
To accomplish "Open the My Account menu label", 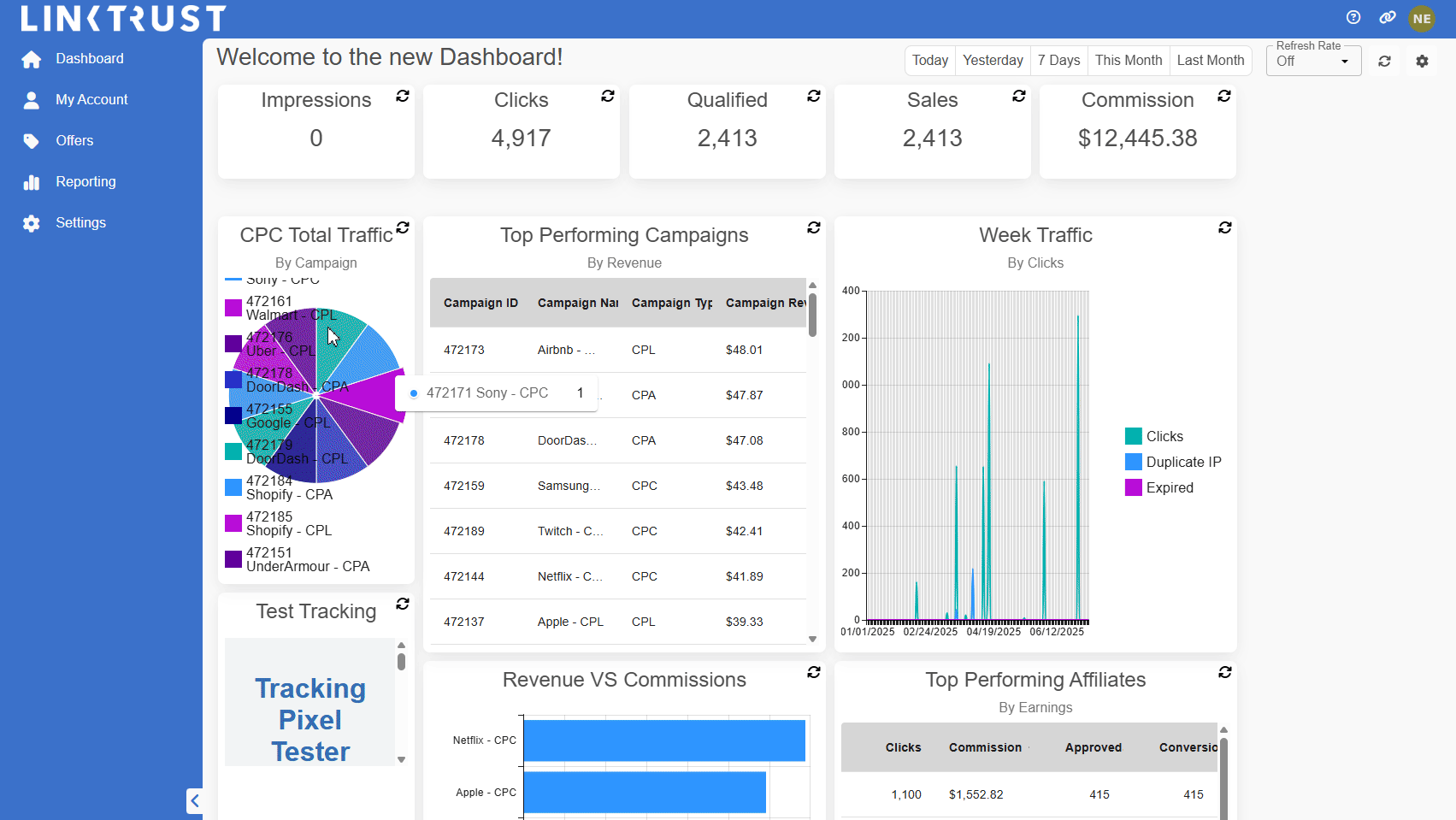I will (91, 99).
